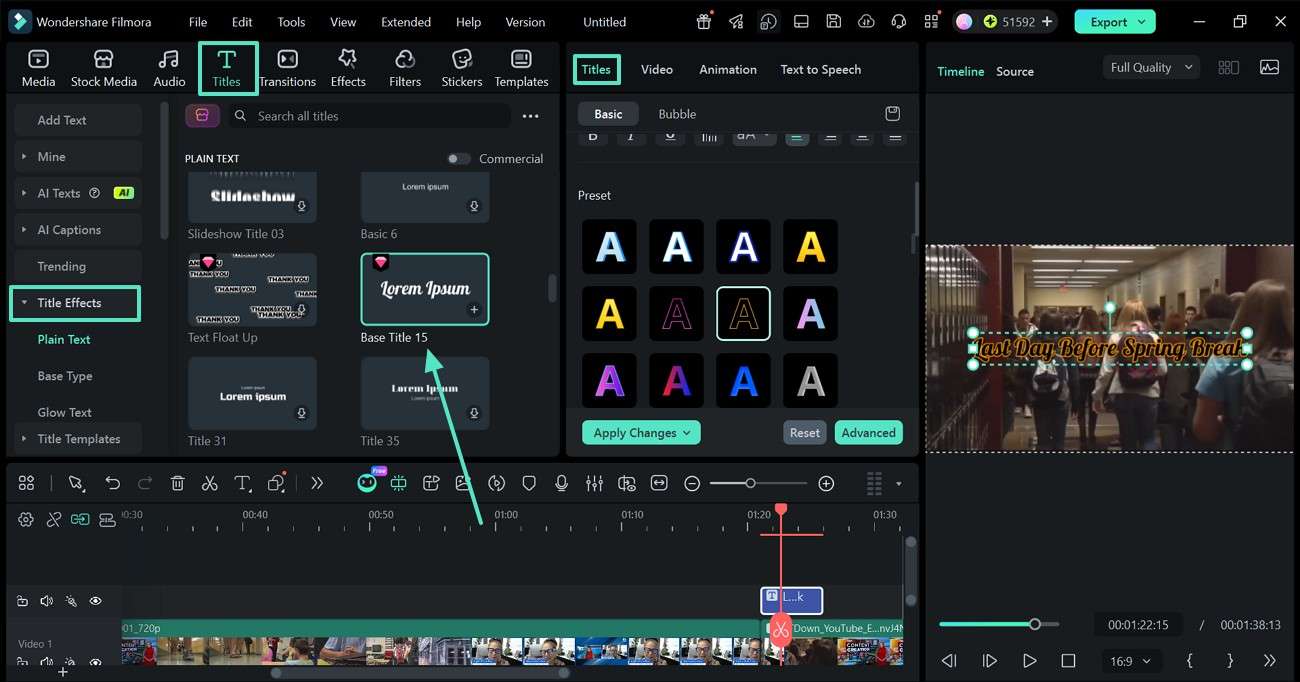Collapse the Title Effects category

tap(75, 303)
